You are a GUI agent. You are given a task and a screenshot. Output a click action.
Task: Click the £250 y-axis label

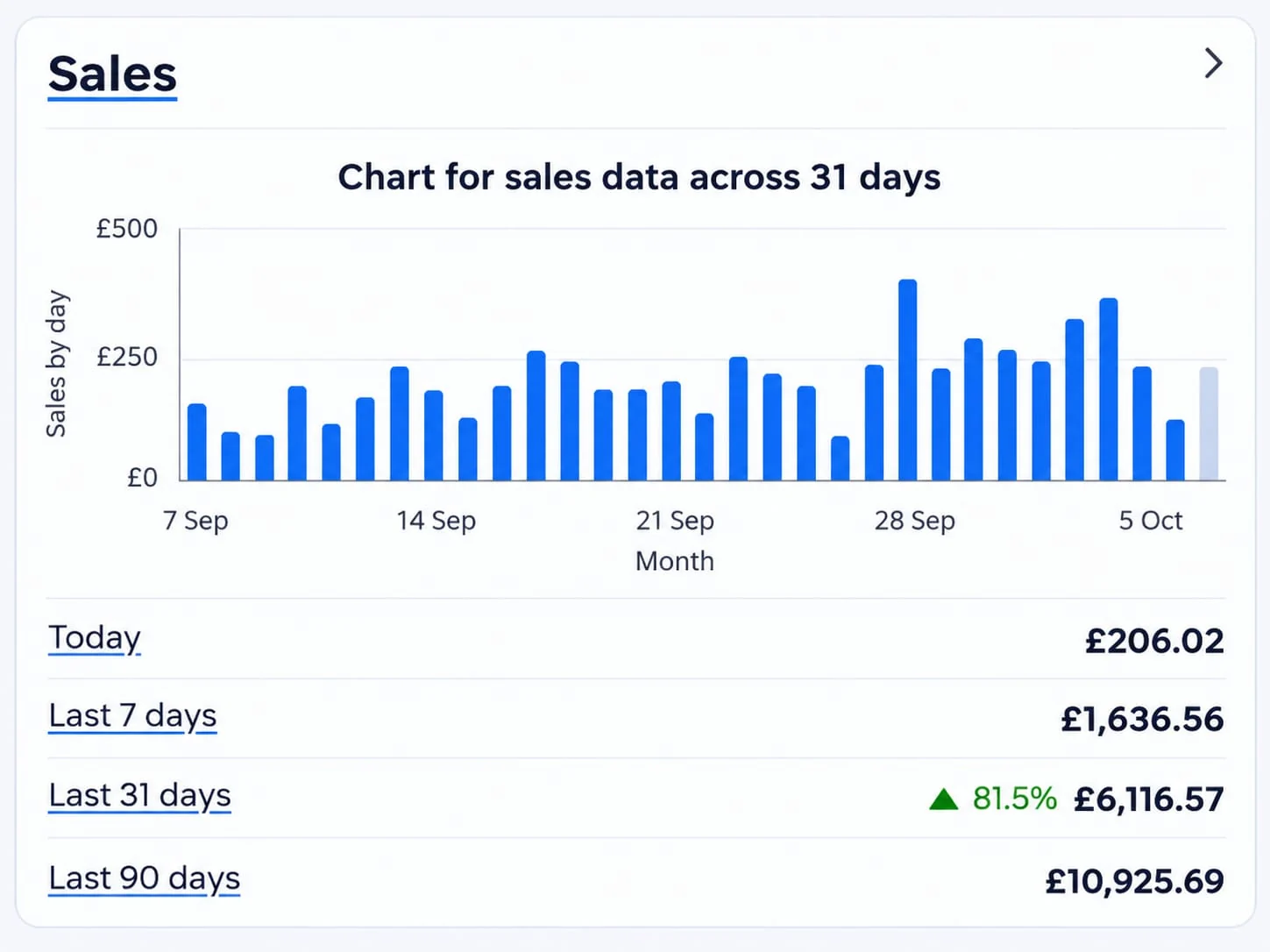point(126,358)
